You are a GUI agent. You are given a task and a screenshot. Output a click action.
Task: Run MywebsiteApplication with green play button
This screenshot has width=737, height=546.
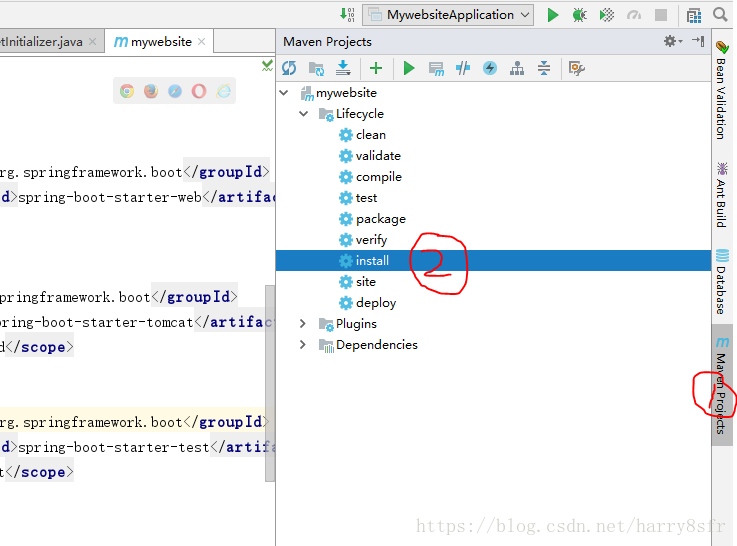pos(553,15)
